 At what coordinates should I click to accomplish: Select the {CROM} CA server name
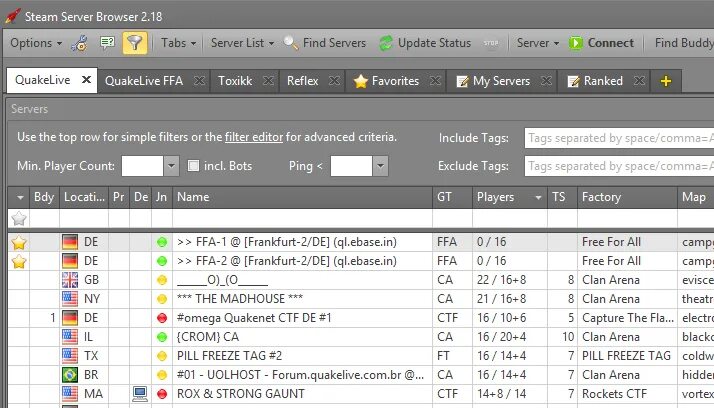click(x=208, y=337)
